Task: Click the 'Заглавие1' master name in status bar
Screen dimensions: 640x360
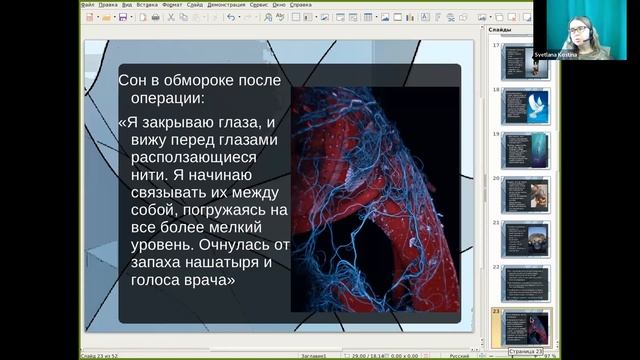Action: point(314,356)
